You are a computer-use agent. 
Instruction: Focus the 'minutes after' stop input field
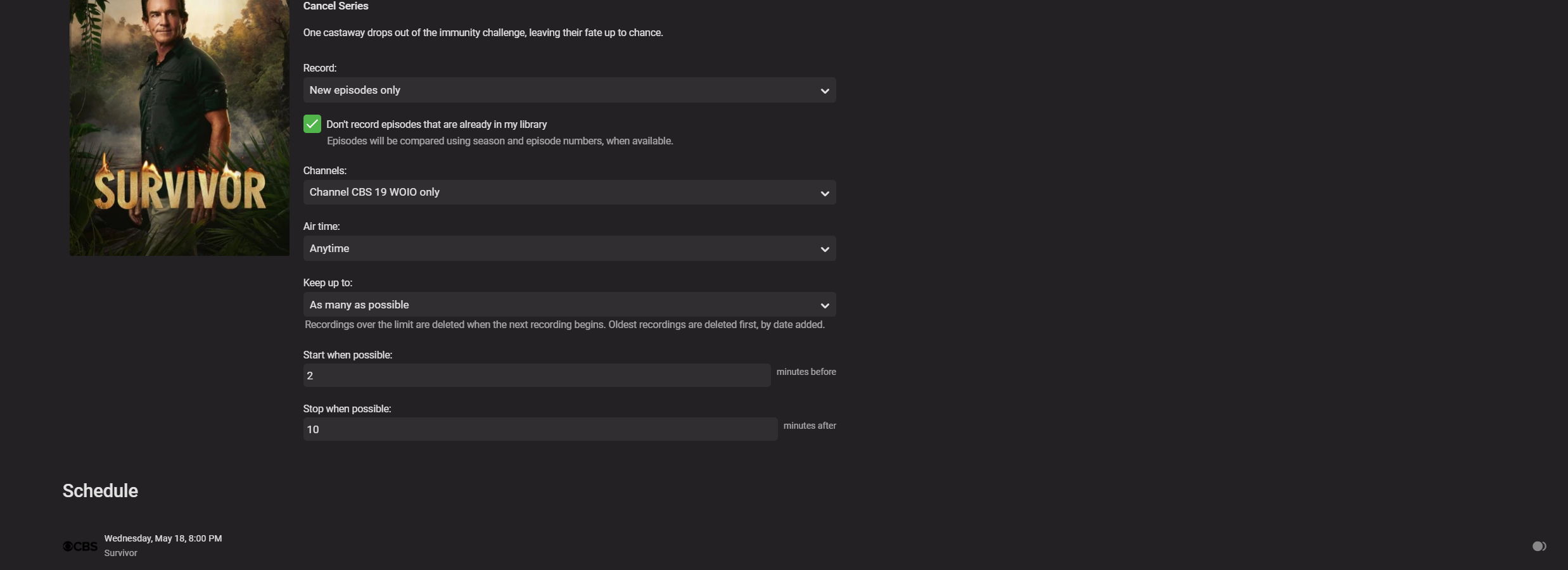(x=540, y=429)
